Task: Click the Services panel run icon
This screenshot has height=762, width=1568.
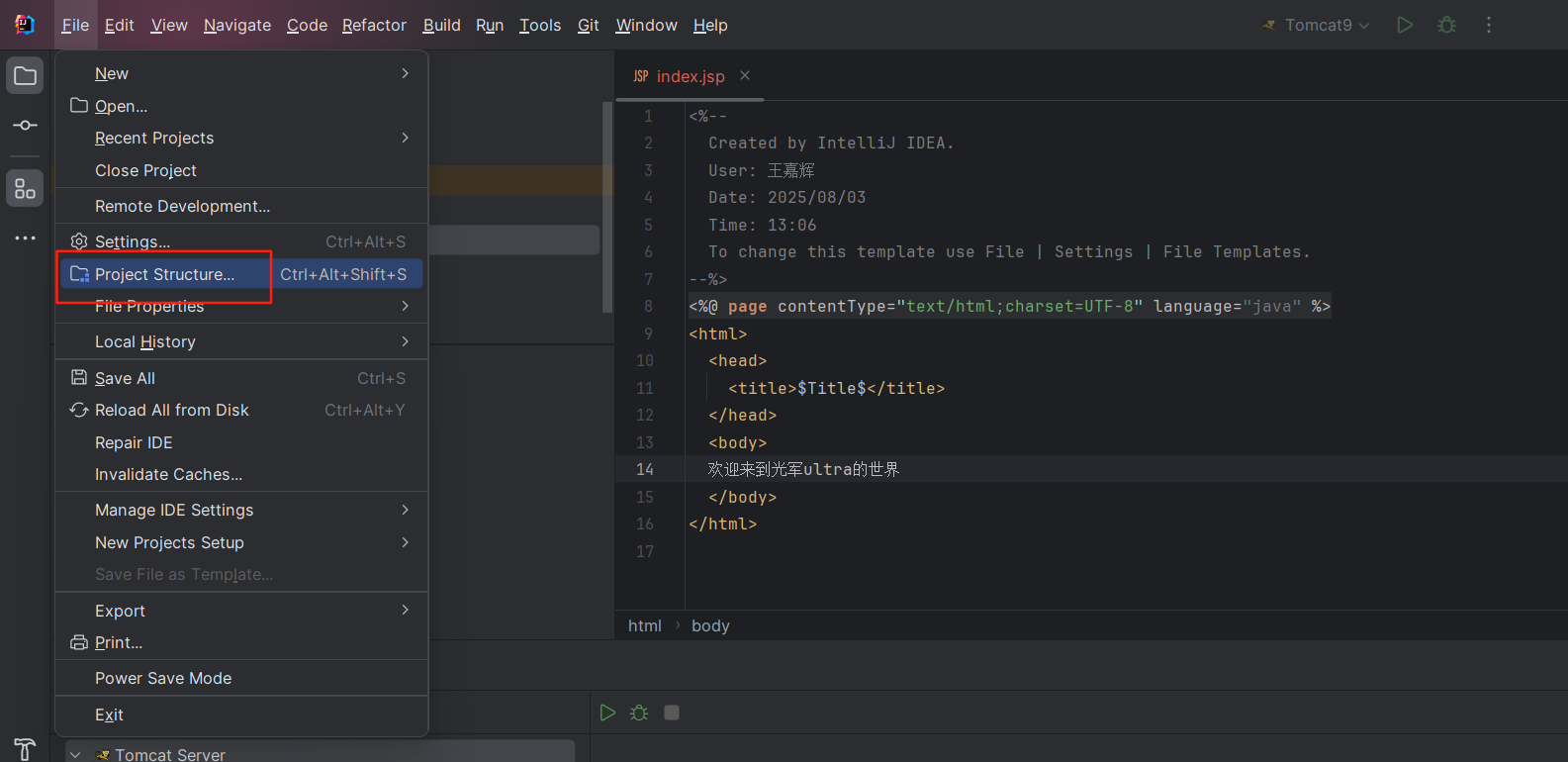Action: coord(607,713)
